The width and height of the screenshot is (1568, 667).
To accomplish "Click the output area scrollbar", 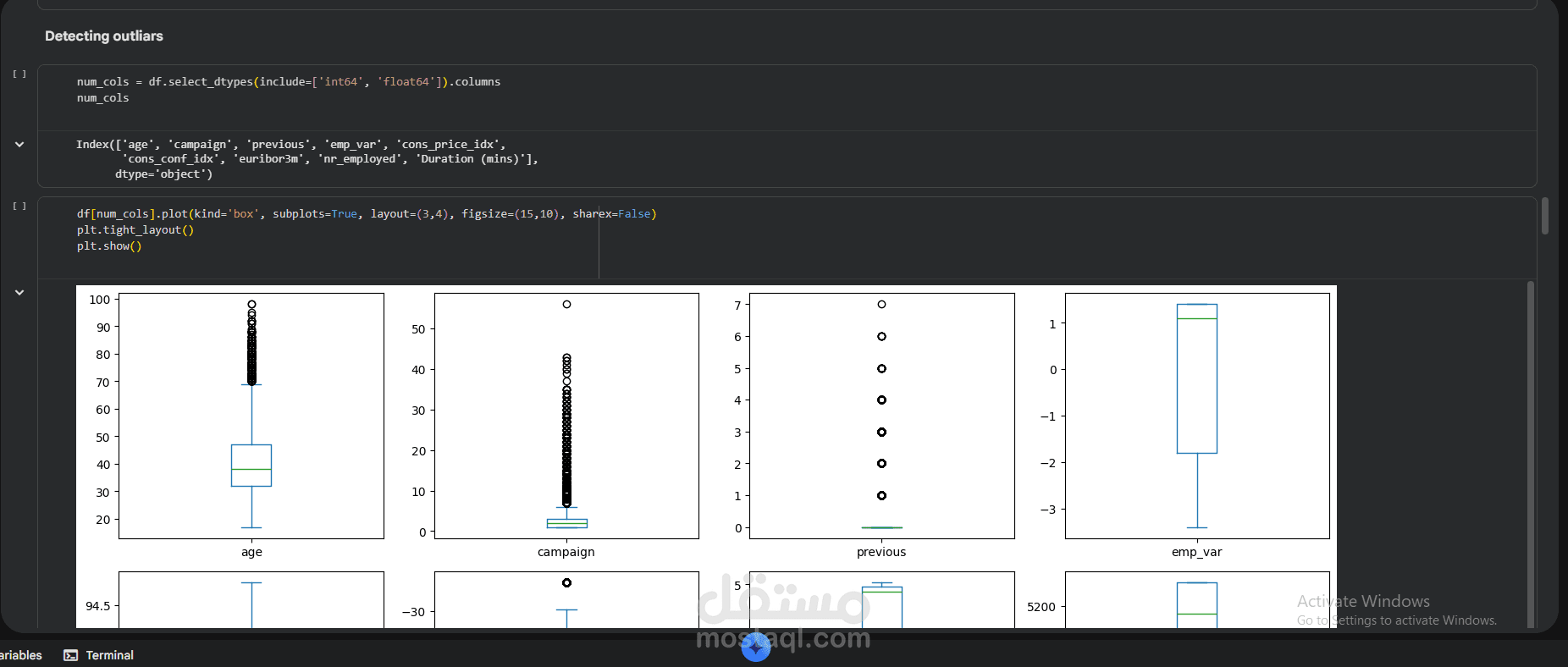I will pyautogui.click(x=1531, y=455).
